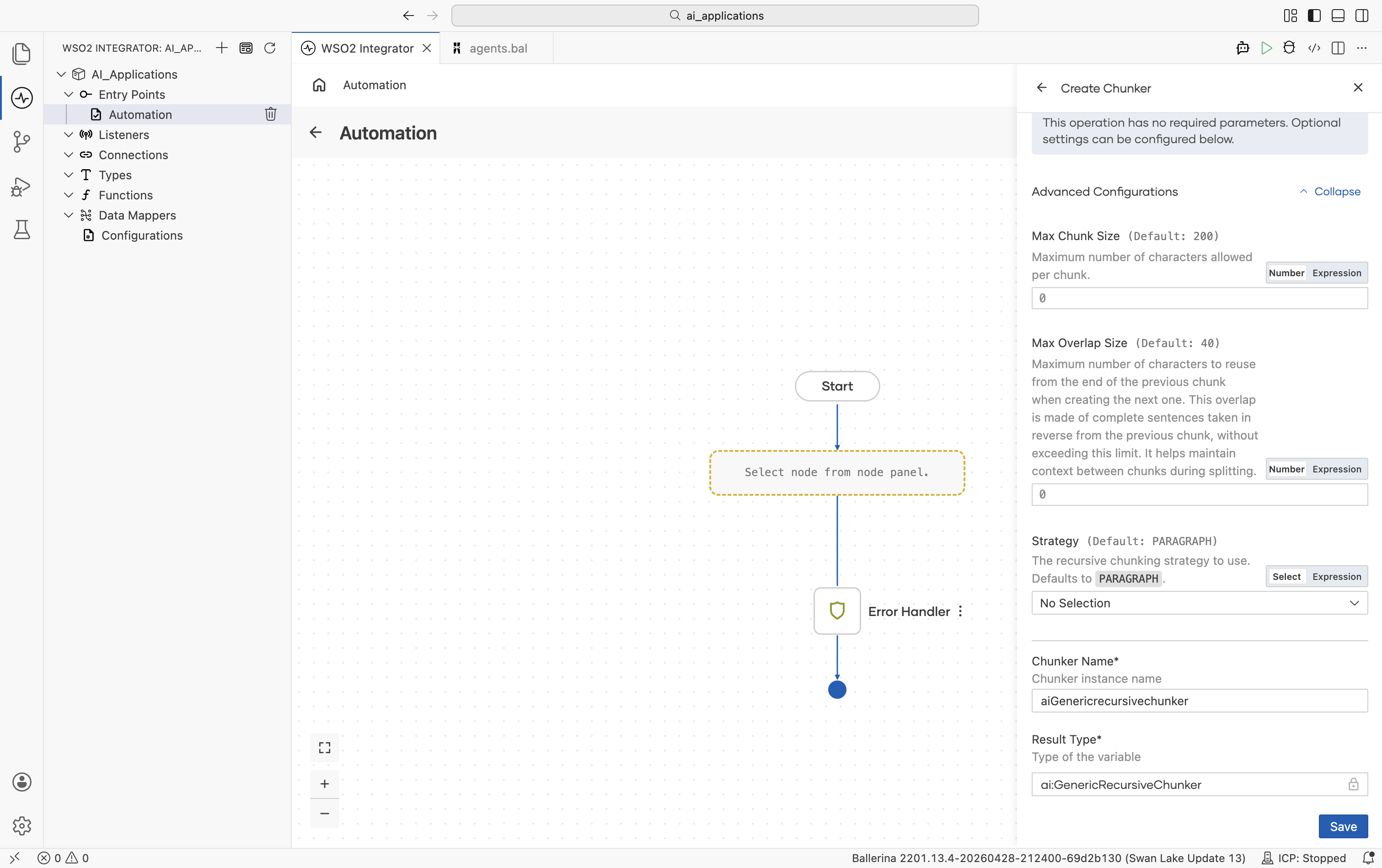Click Automation breadcrumb link
This screenshot has width=1382, height=868.
coord(374,85)
